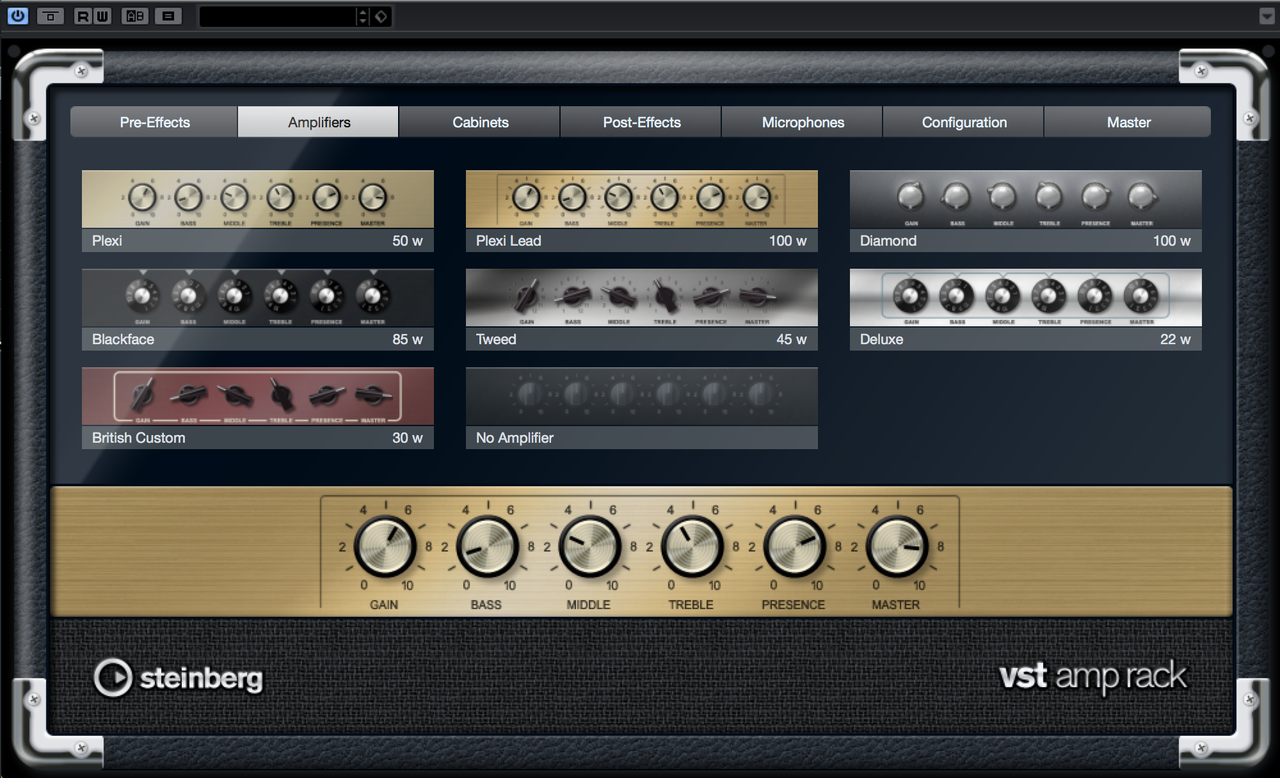Image resolution: width=1280 pixels, height=778 pixels.
Task: Click the large BASS knob
Action: pos(487,547)
